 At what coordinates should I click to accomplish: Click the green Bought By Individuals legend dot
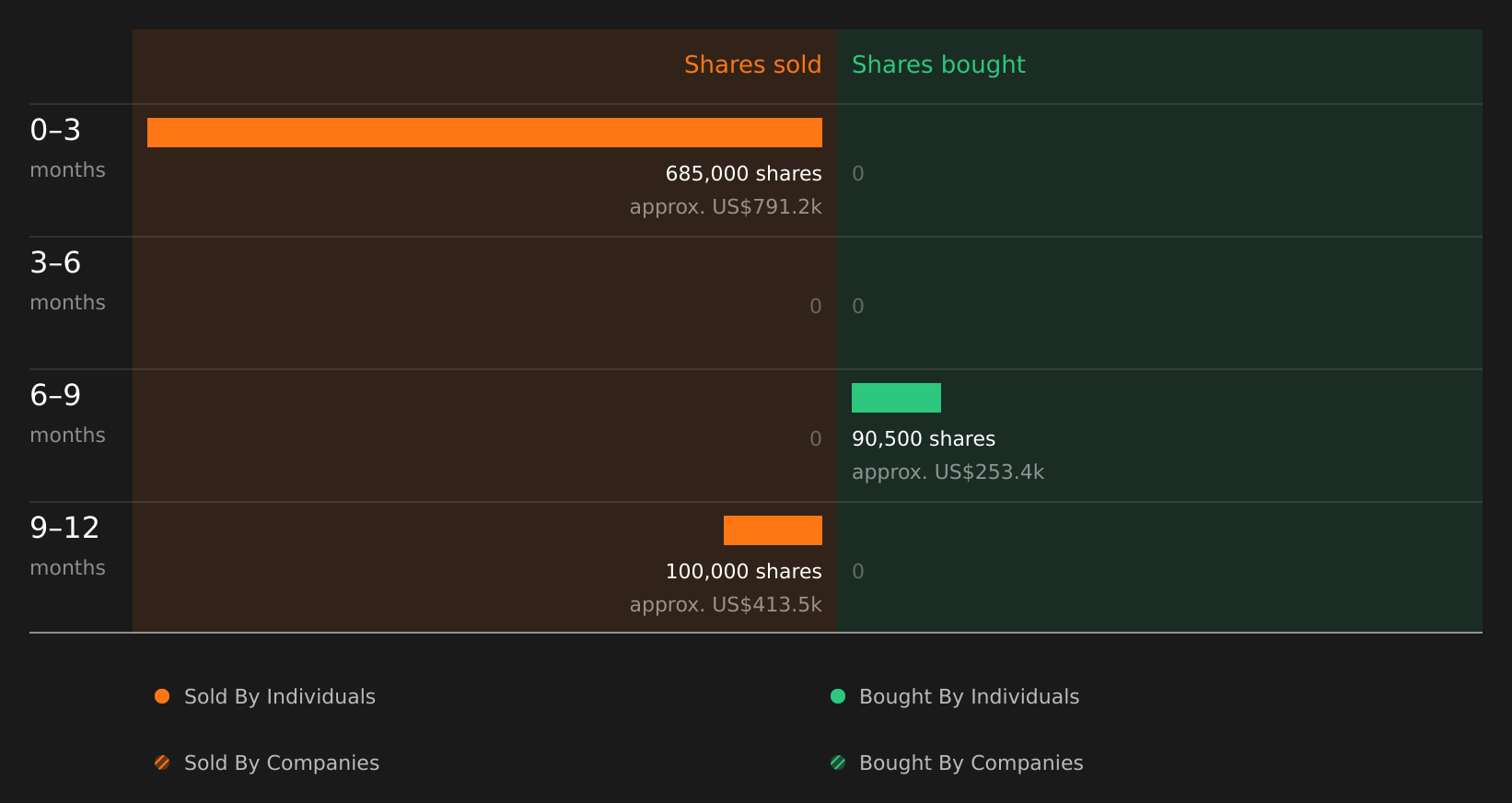(x=838, y=696)
